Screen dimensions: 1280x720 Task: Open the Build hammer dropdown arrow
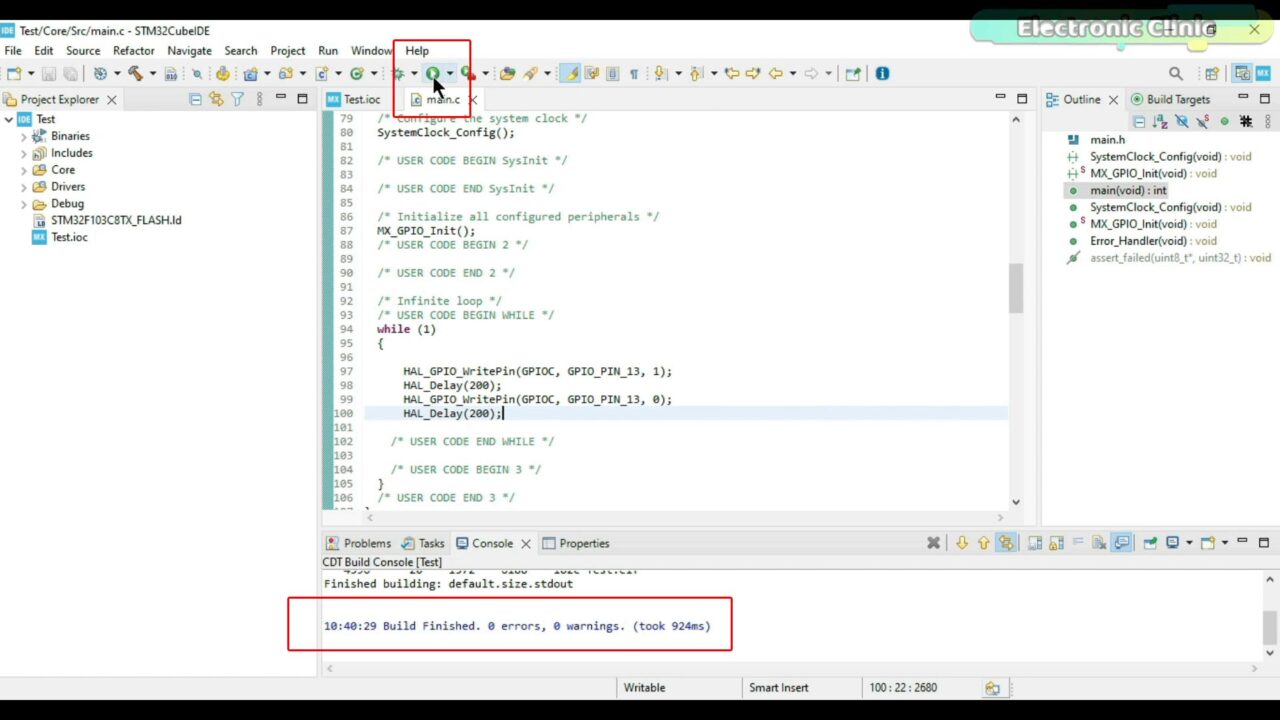(153, 73)
